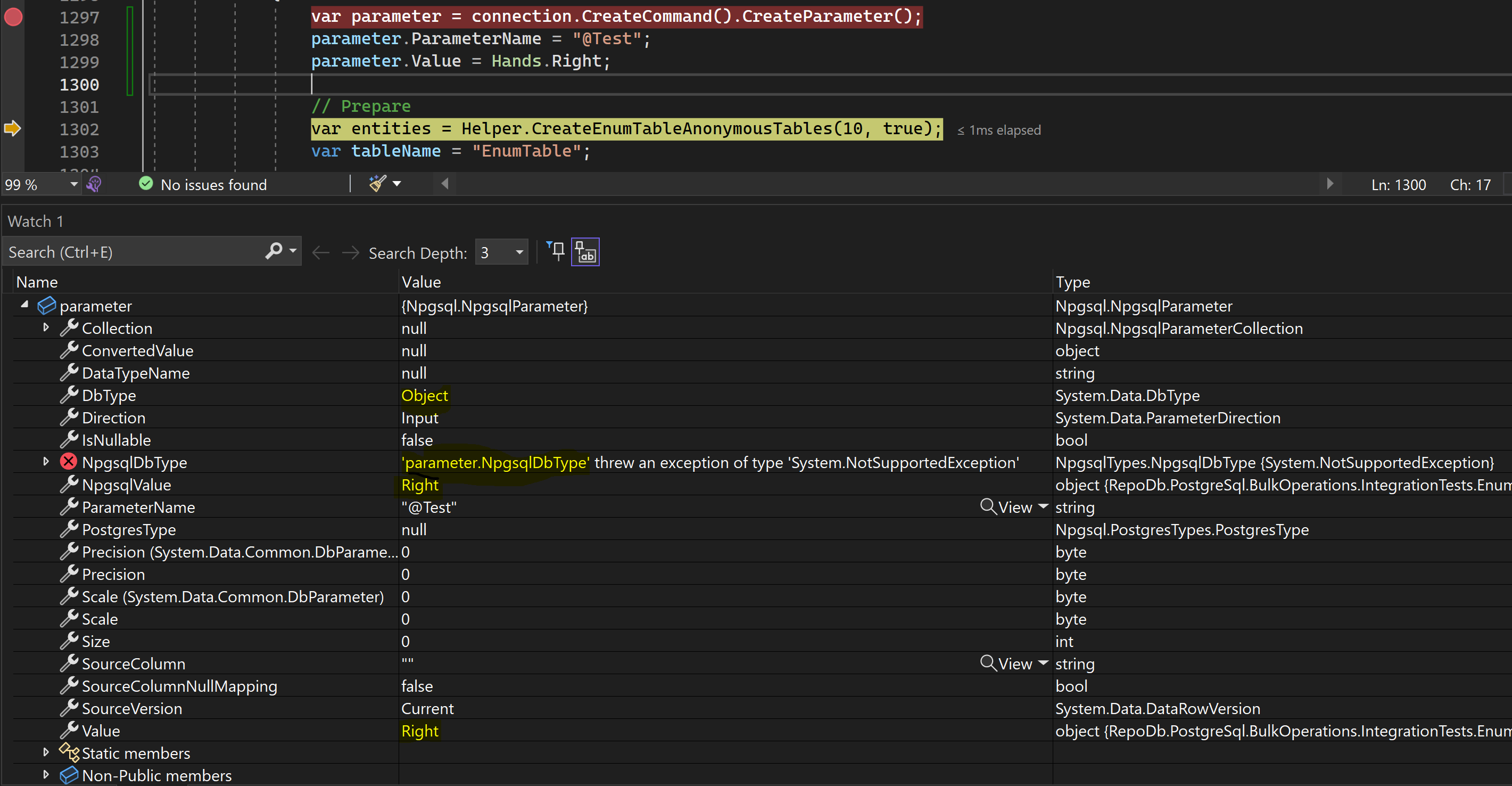This screenshot has height=786, width=1512.
Task: Click the code cleanup broom icon
Action: [377, 184]
